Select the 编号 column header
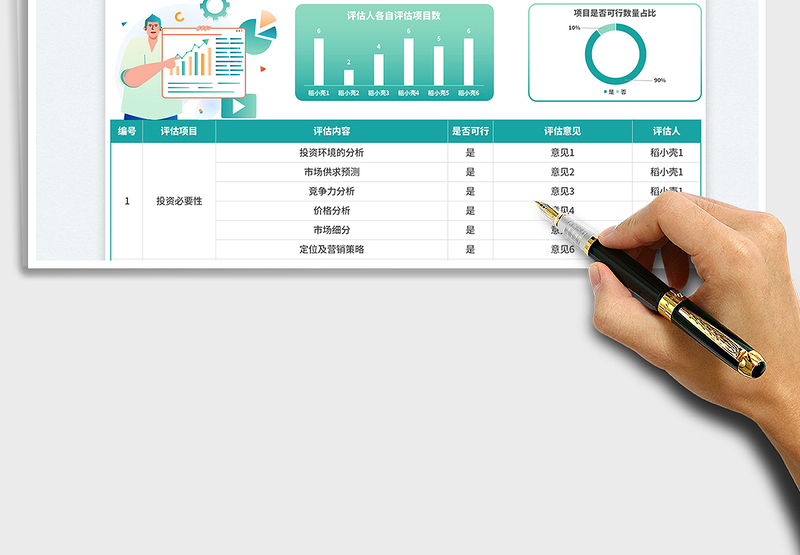This screenshot has width=800, height=555. (x=127, y=131)
